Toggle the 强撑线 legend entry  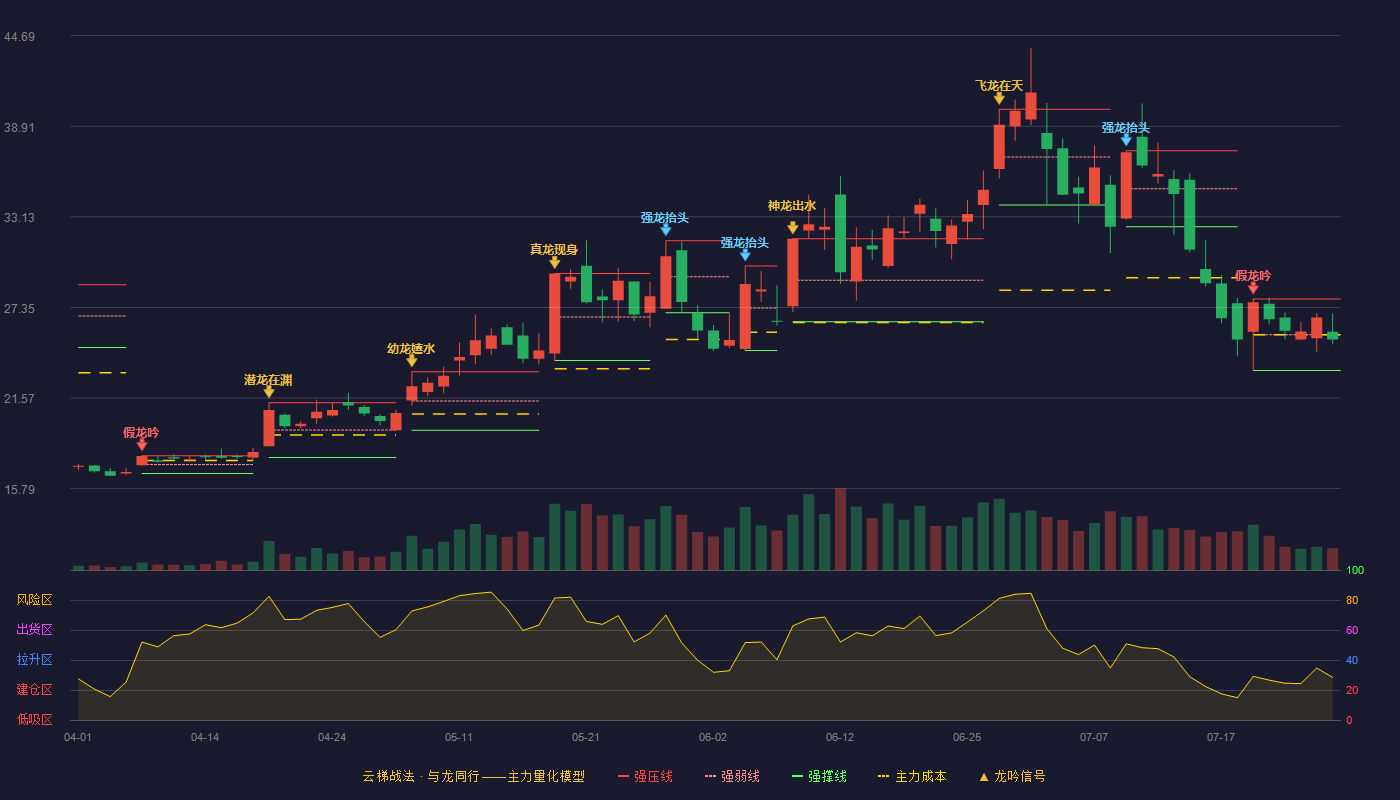pos(819,776)
